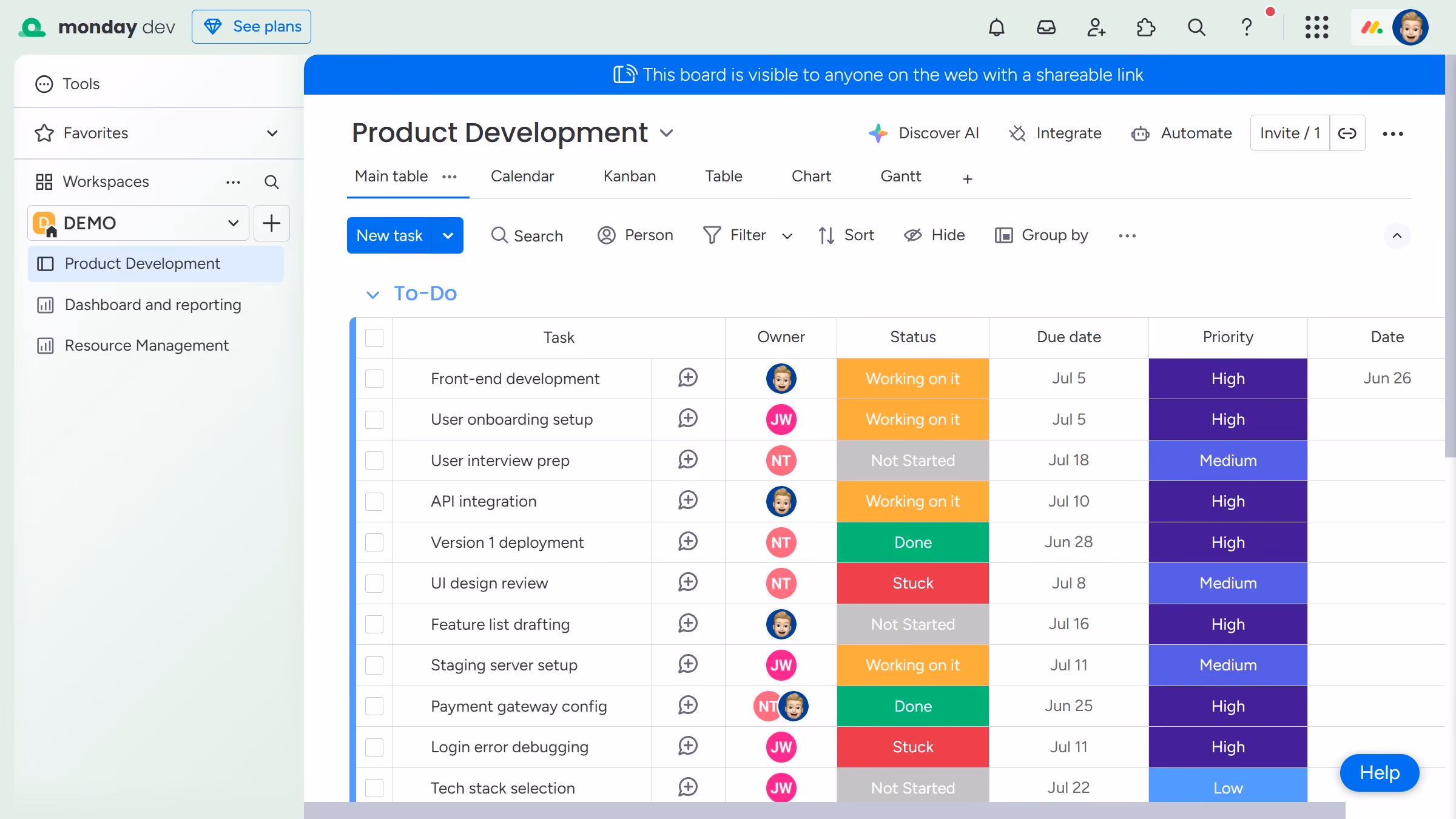Switch to the Chart view tab
The image size is (1456, 819).
[x=811, y=176]
